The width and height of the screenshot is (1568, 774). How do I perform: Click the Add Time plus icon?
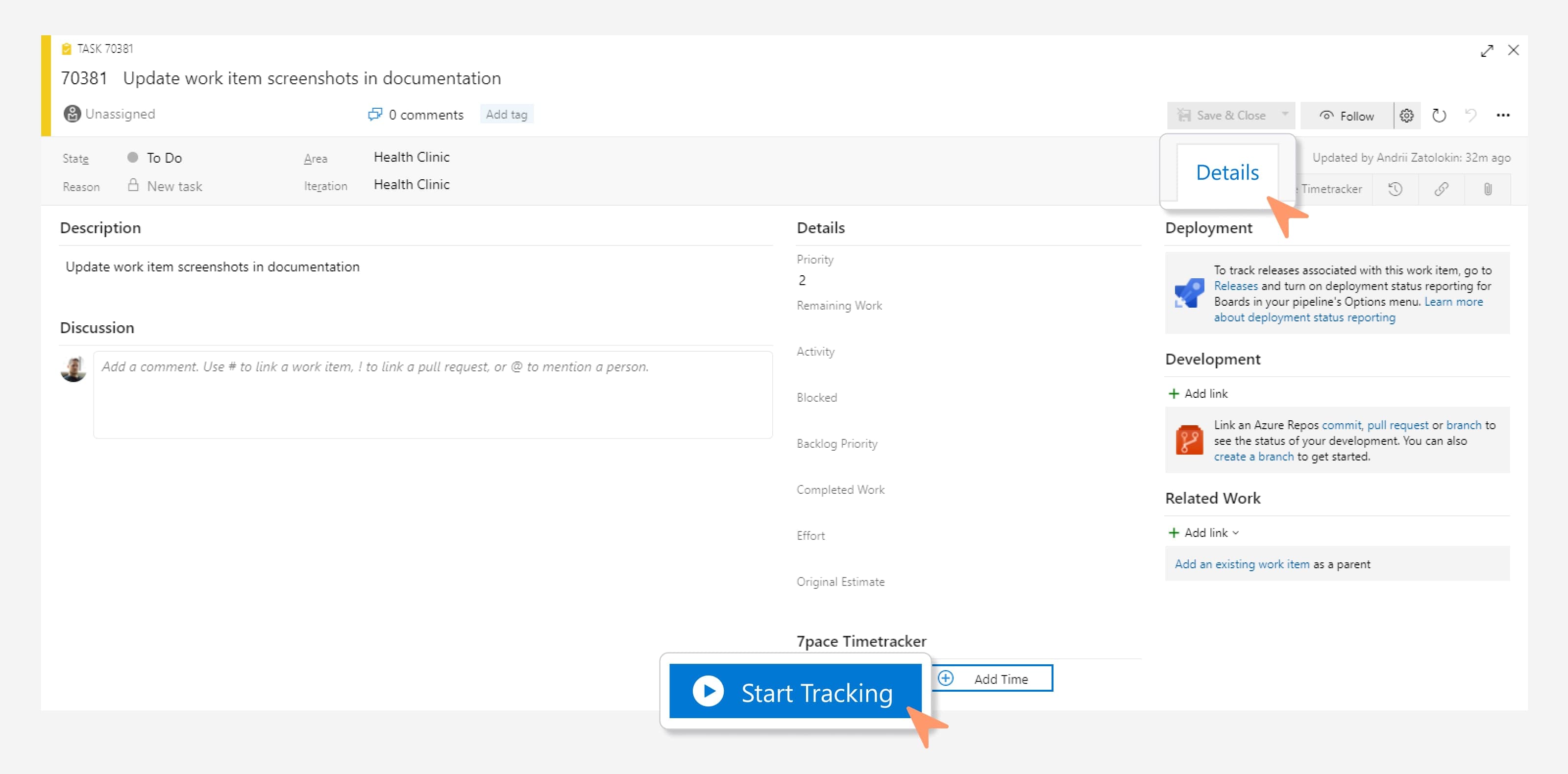tap(945, 678)
